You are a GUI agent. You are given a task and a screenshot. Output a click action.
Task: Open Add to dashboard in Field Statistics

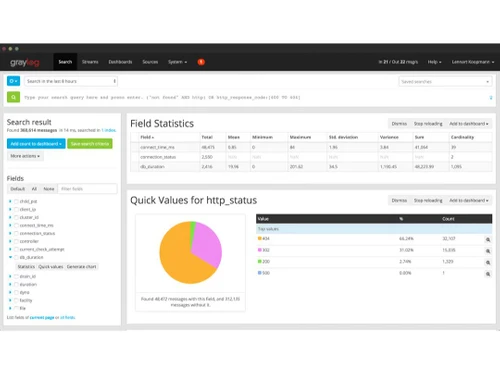tap(469, 124)
